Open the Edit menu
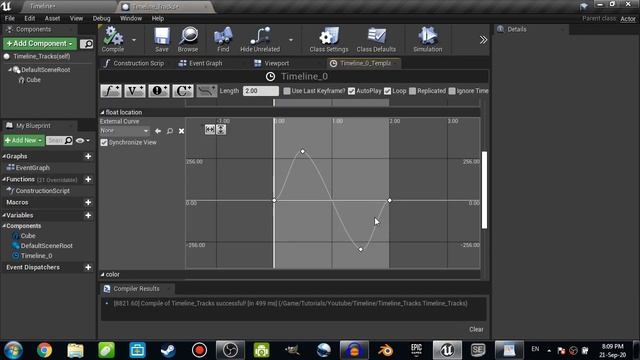This screenshot has height=360, width=640. click(29, 18)
